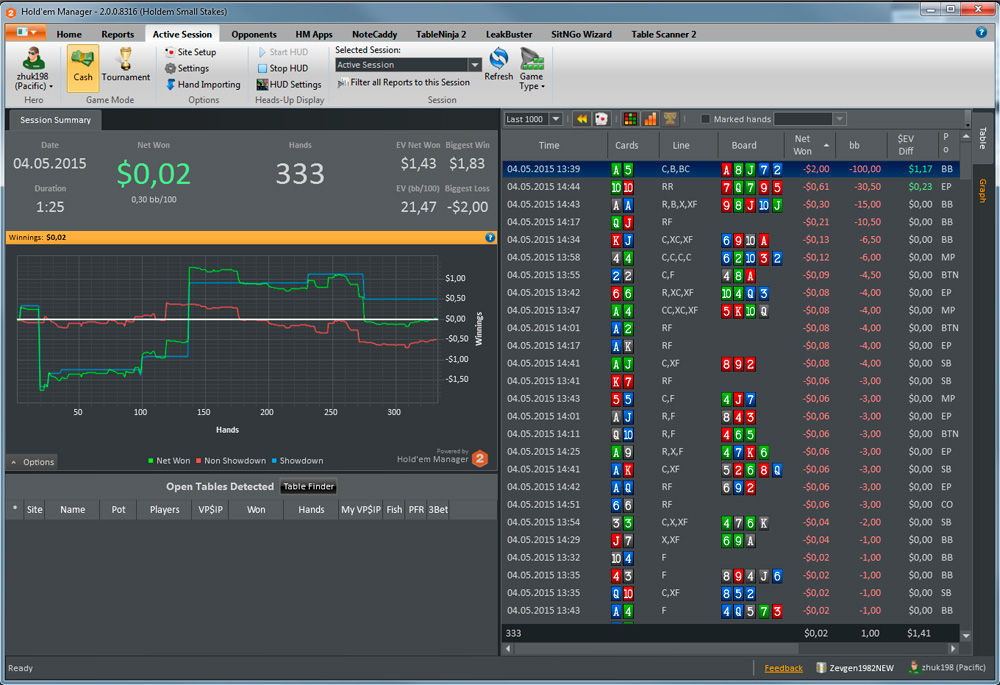This screenshot has width=1000, height=685.
Task: Open the LeakBuster tab
Action: tap(509, 34)
